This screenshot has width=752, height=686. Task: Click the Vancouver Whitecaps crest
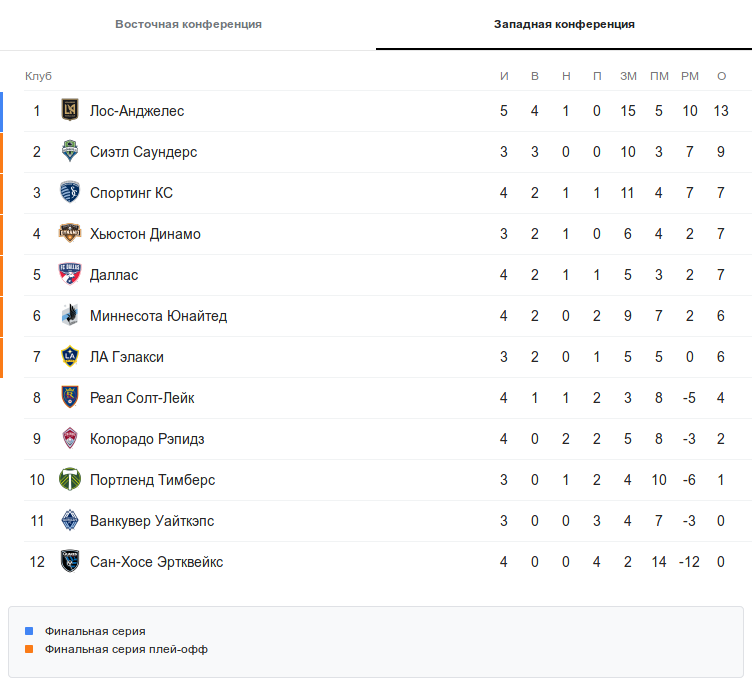point(70,521)
